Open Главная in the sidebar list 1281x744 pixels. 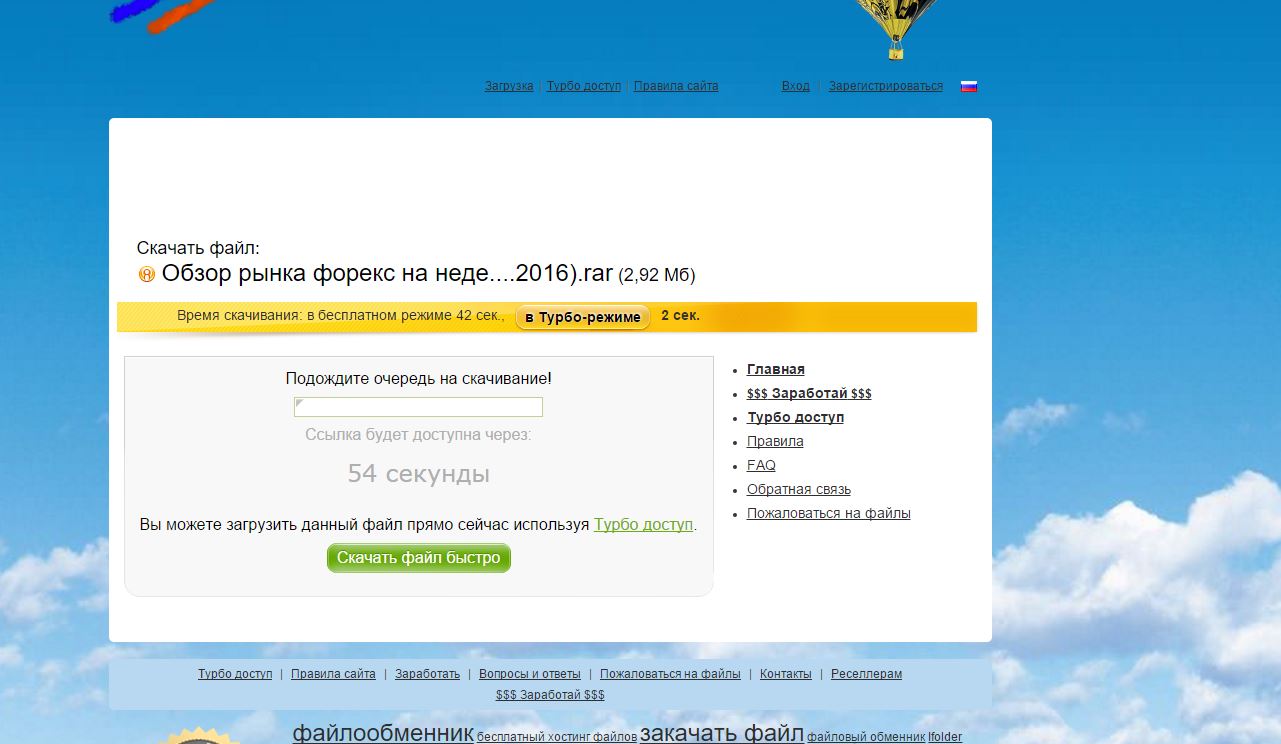pos(776,369)
